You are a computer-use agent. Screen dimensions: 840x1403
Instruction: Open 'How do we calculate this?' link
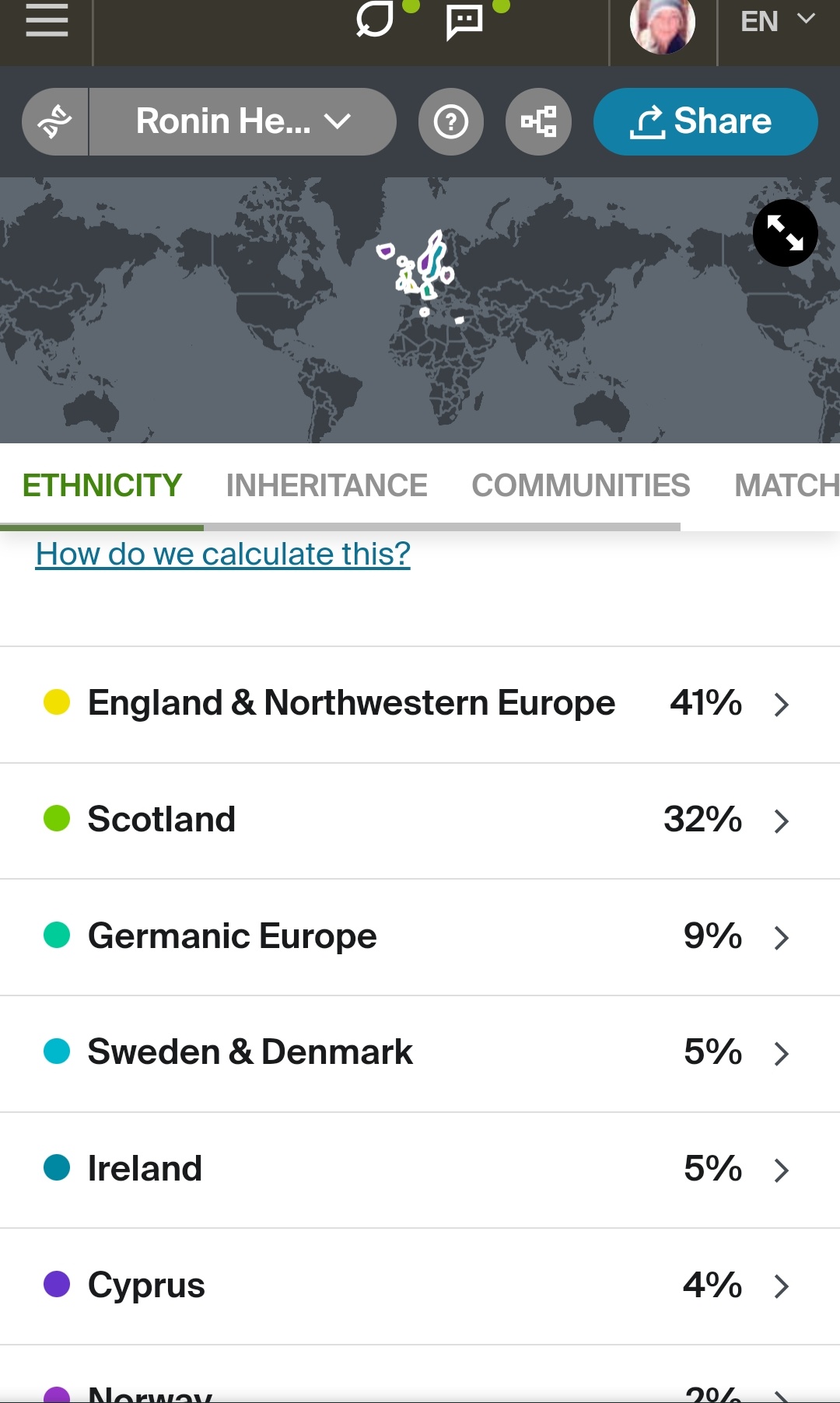pyautogui.click(x=222, y=554)
